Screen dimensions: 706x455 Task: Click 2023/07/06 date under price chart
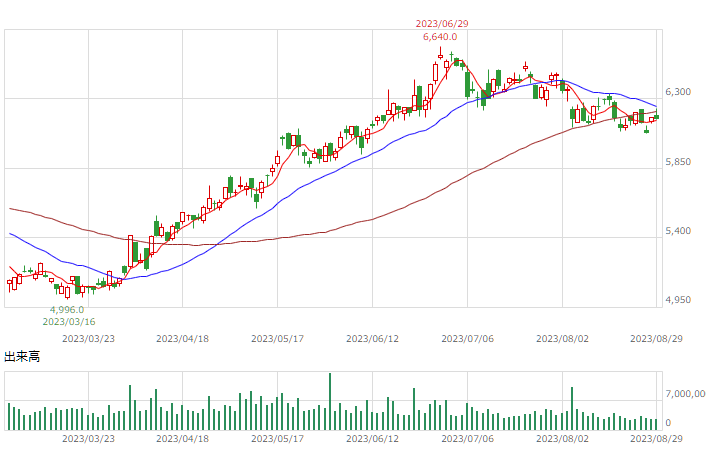(467, 338)
